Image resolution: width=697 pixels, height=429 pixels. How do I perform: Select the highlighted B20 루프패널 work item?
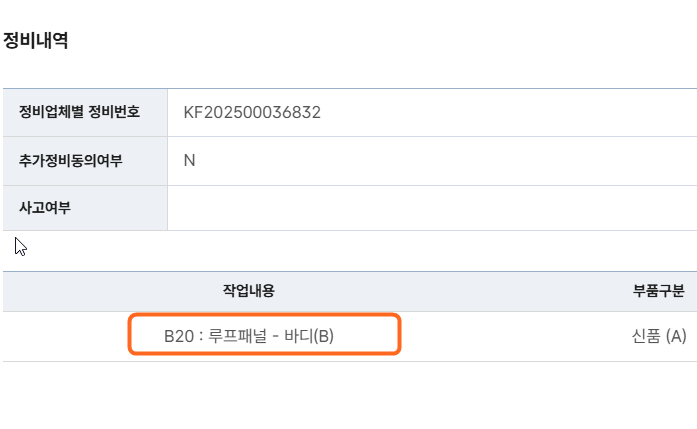point(264,336)
